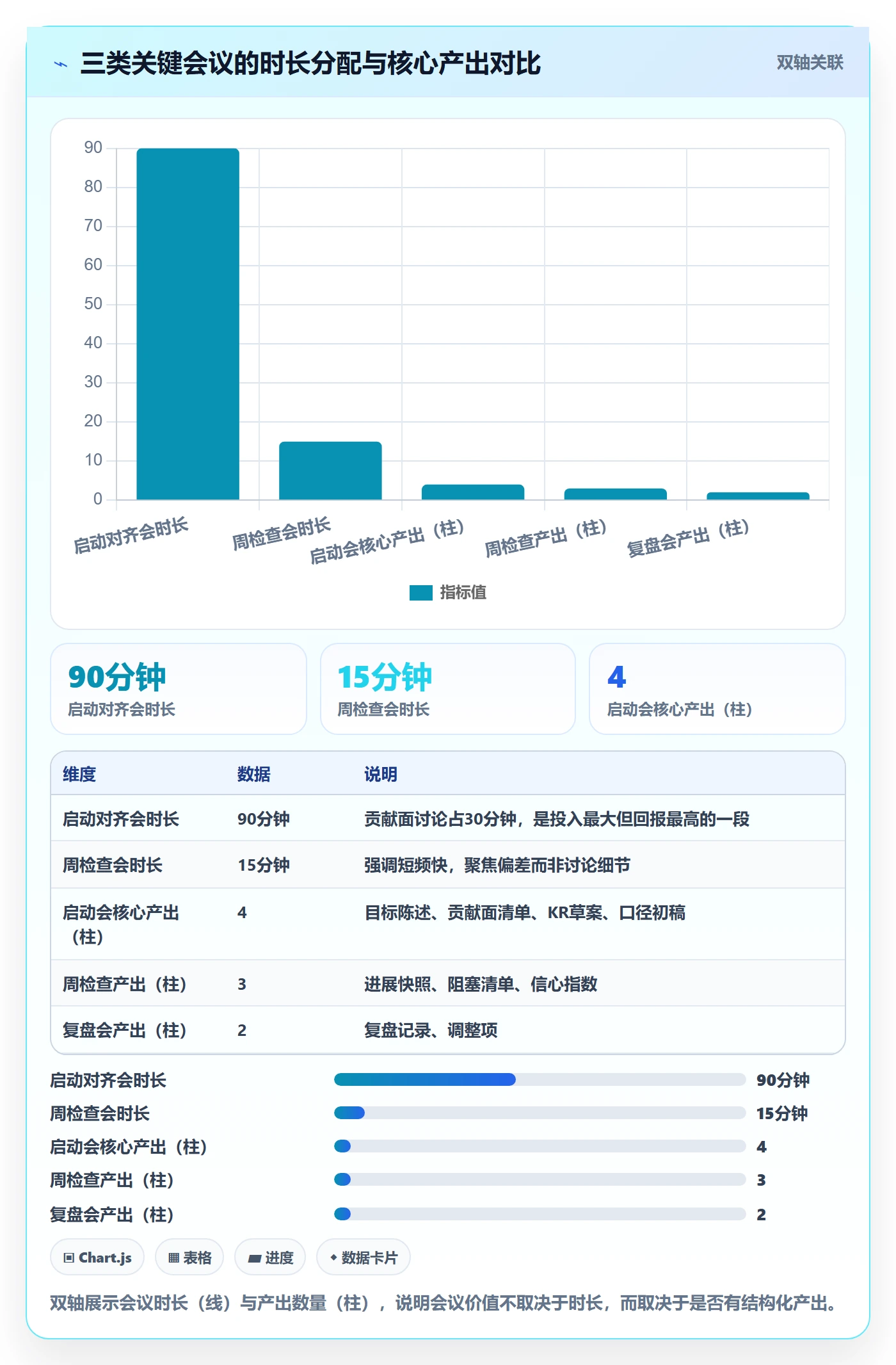Click the 周检查会时长 progress bar

pyautogui.click(x=540, y=1113)
